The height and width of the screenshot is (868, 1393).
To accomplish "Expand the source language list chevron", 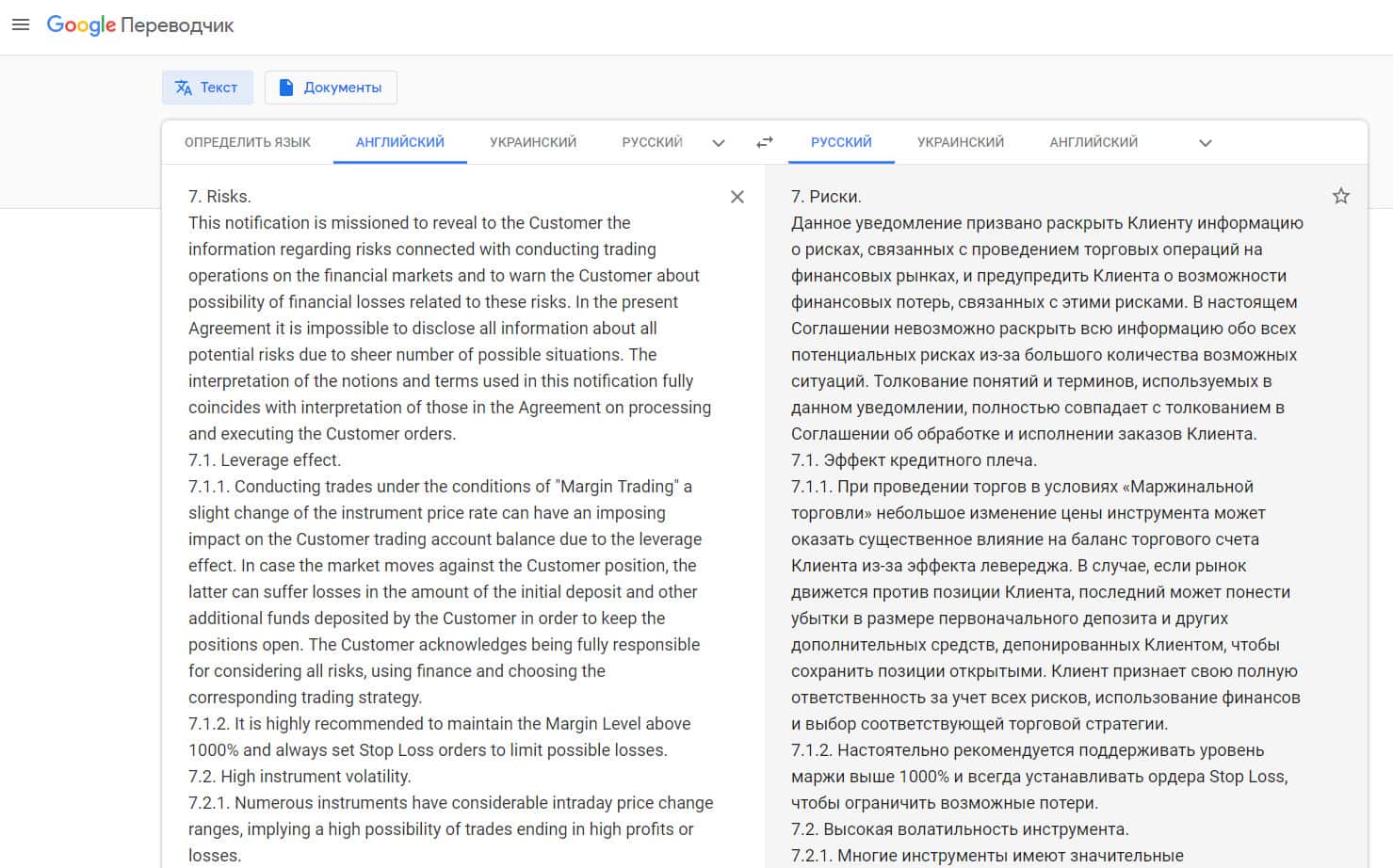I will 719,143.
